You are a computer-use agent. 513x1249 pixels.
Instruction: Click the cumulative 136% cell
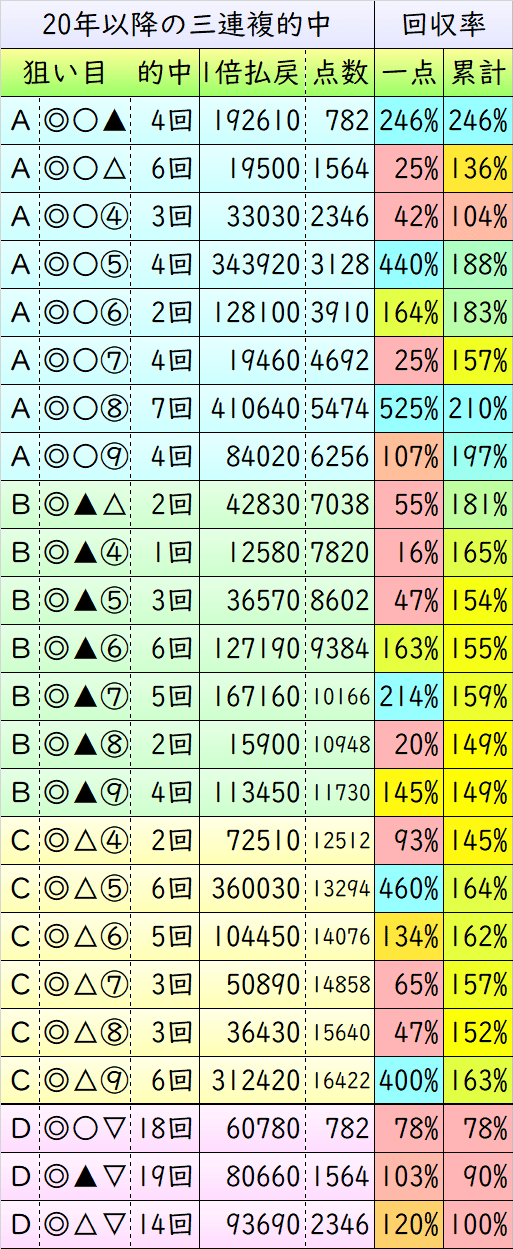click(x=478, y=169)
